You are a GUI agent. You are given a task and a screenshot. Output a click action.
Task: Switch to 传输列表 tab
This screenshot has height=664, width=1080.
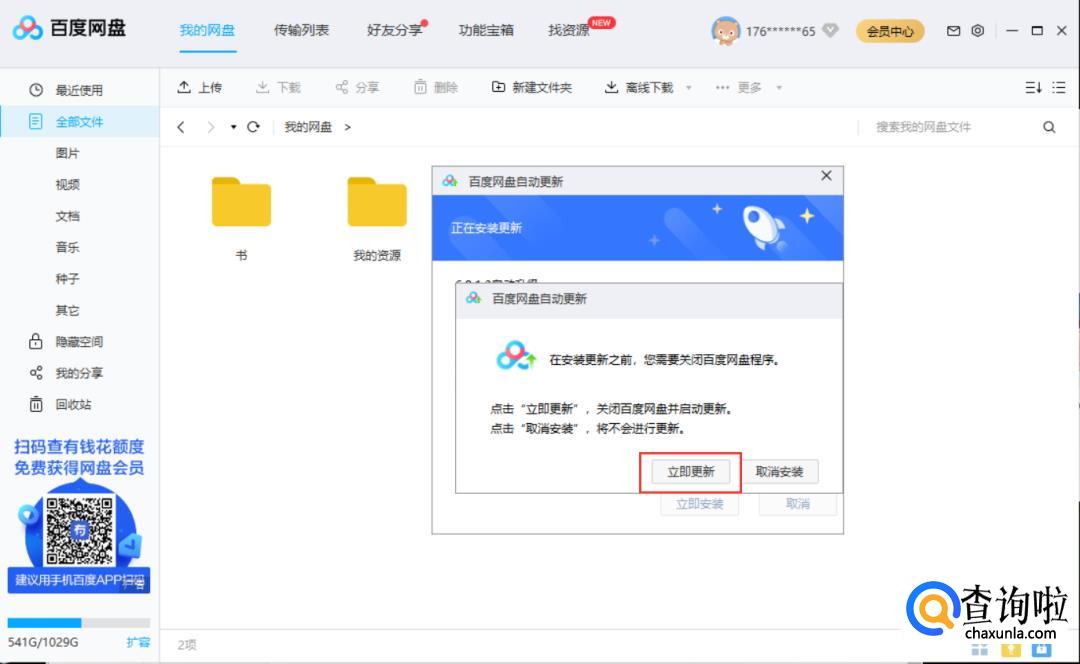[301, 30]
